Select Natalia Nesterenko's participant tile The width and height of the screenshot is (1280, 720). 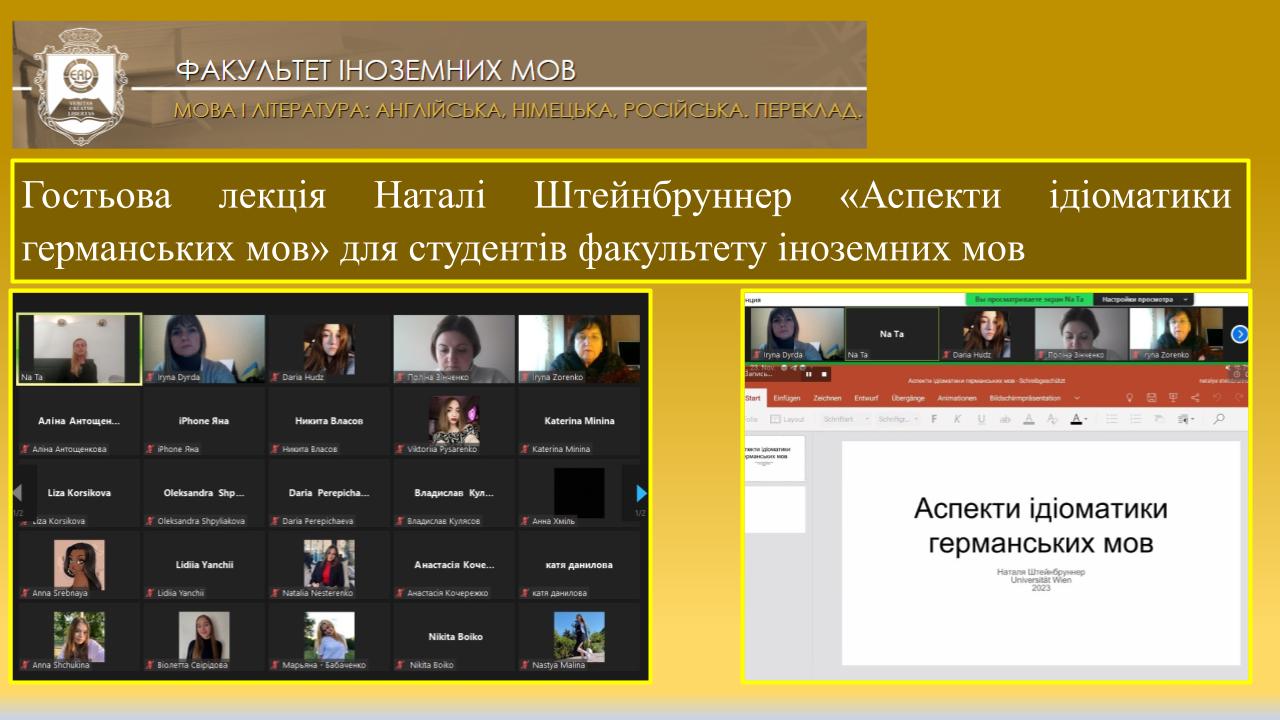(x=329, y=564)
